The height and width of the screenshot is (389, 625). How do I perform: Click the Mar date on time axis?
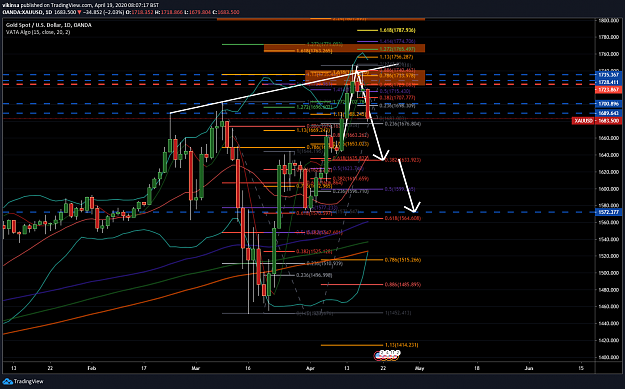click(x=195, y=368)
